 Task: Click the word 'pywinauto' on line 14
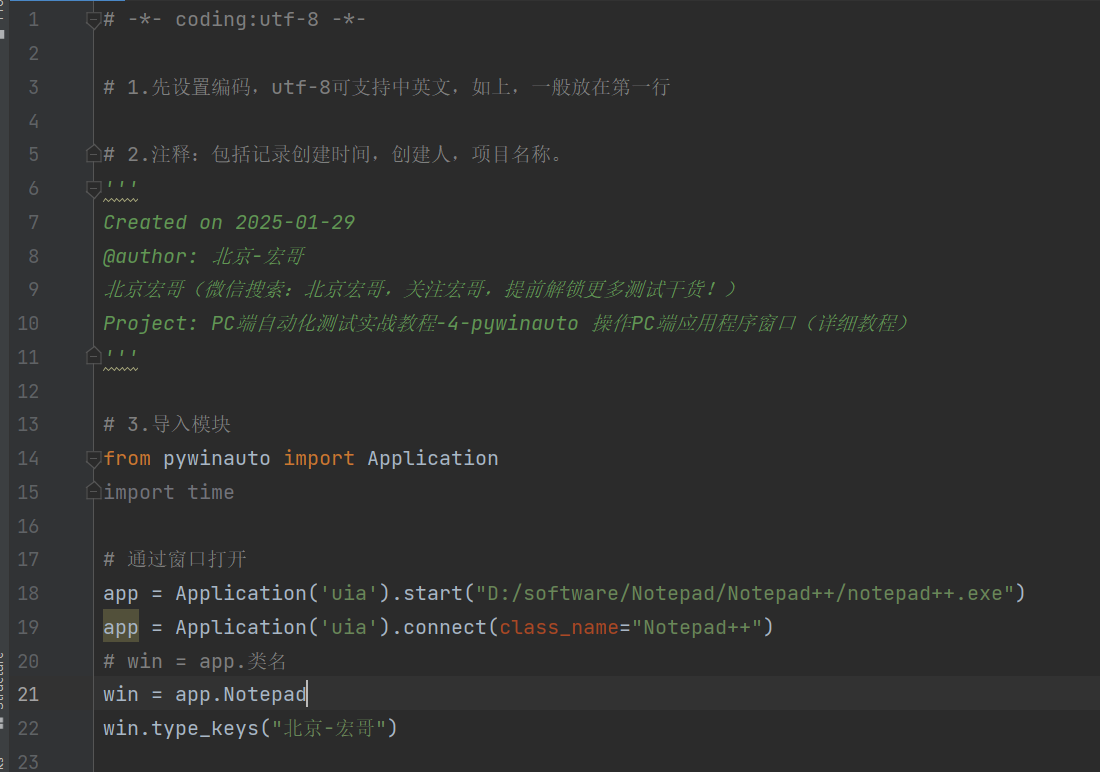(x=217, y=458)
